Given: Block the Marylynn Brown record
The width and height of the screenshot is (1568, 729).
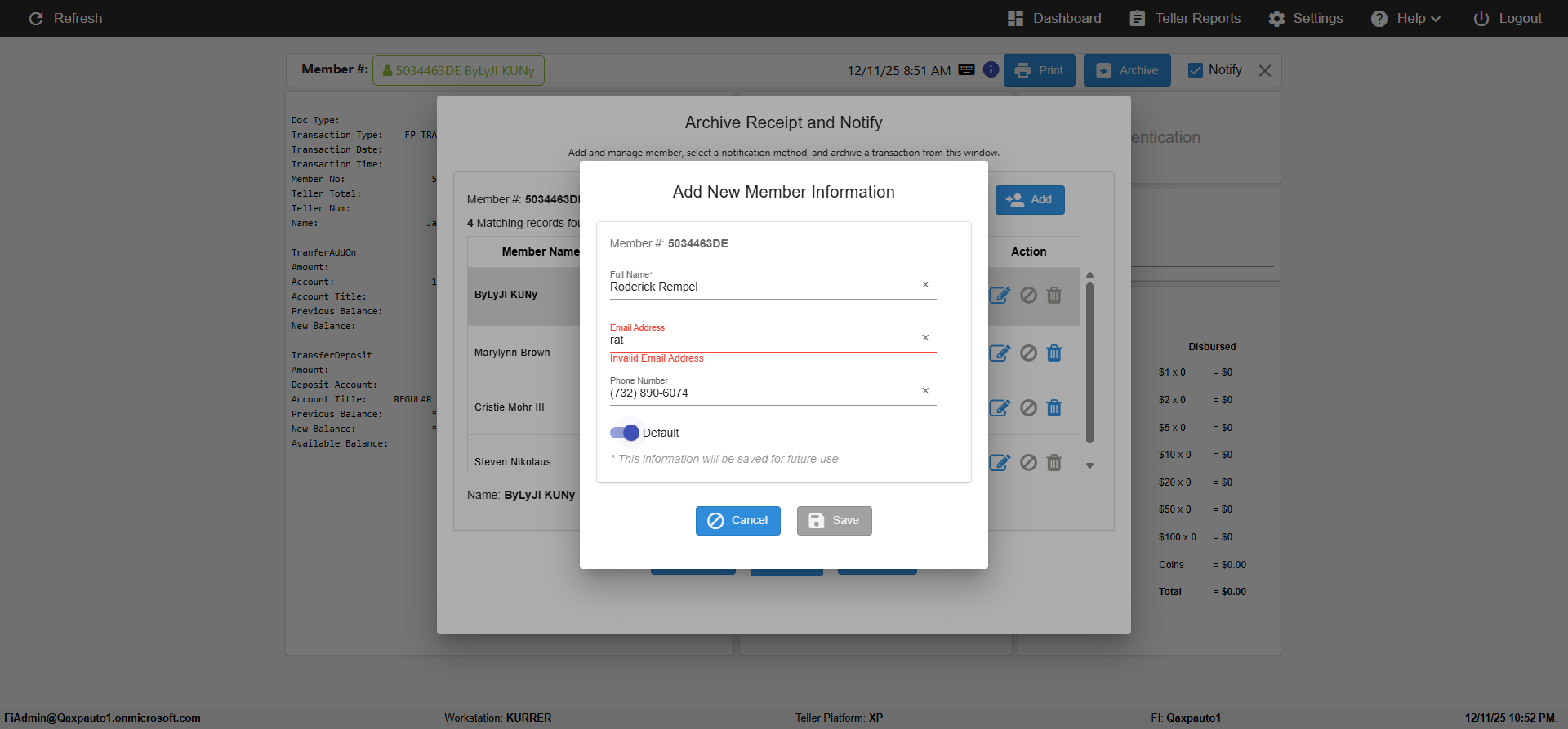Looking at the screenshot, I should (1029, 353).
